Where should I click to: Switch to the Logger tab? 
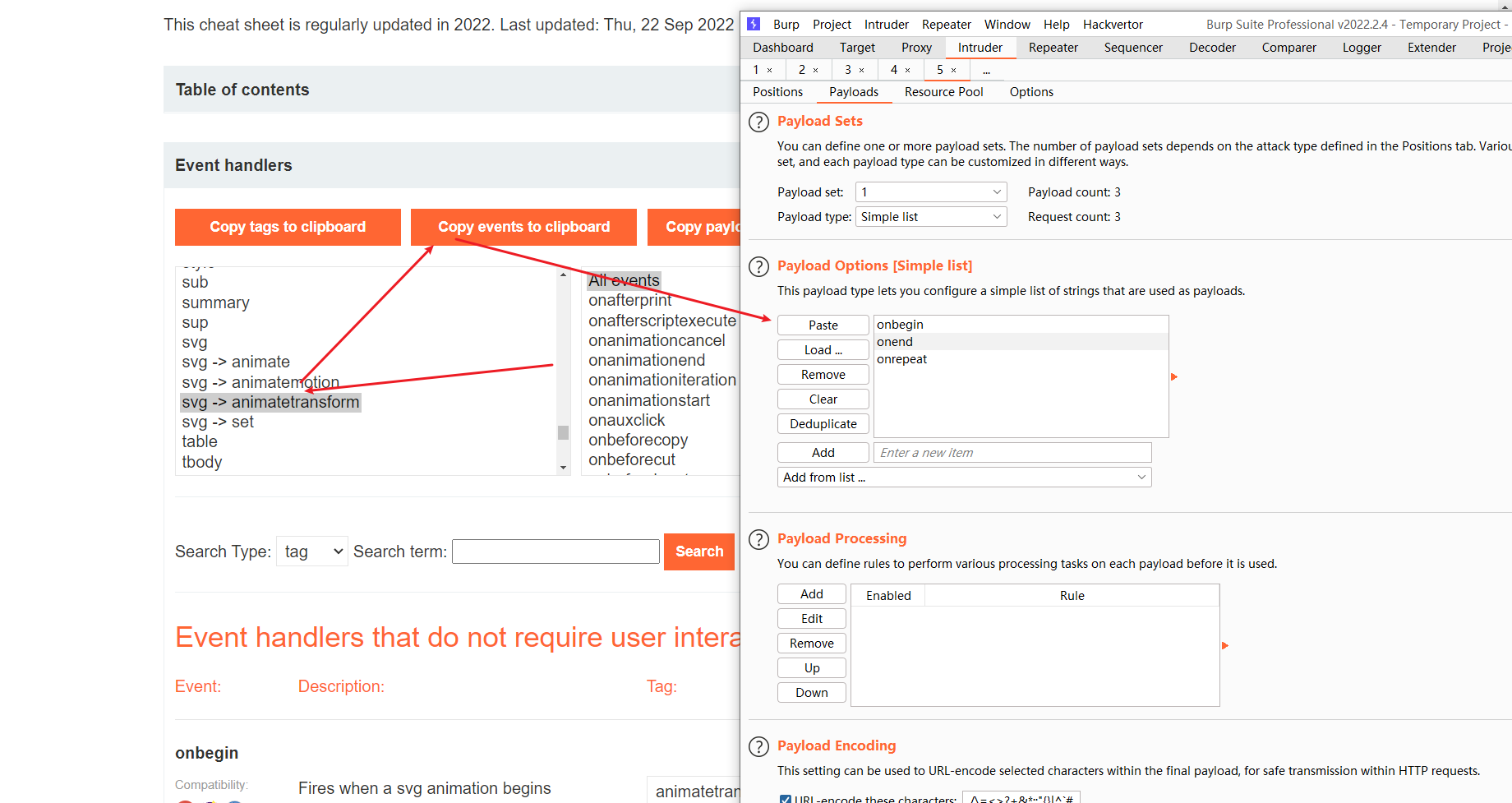1362,48
